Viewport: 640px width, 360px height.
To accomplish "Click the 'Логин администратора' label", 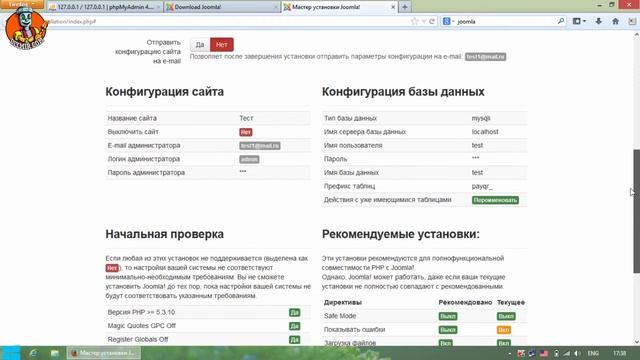I will point(144,159).
